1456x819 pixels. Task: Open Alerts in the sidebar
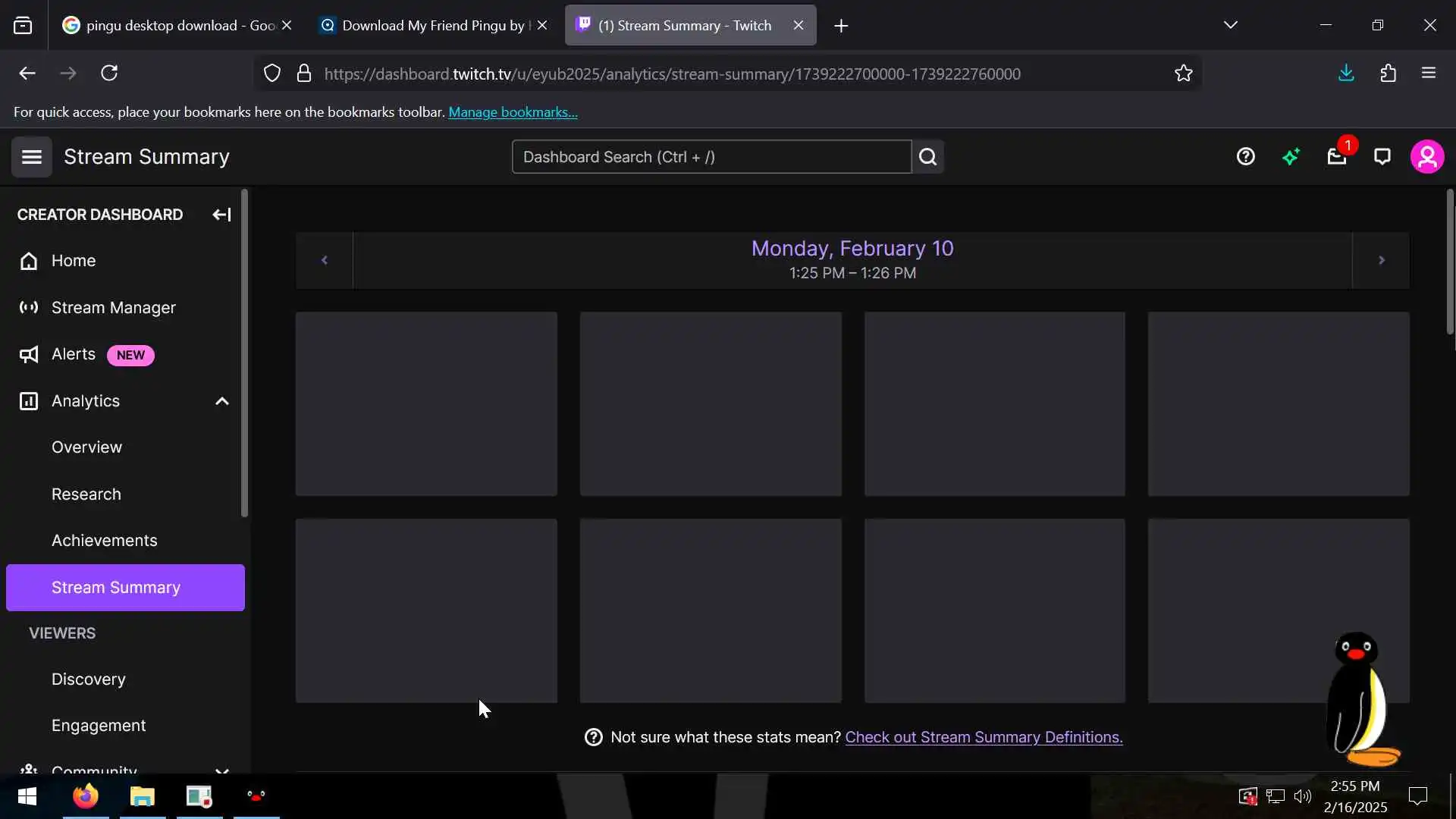74,354
